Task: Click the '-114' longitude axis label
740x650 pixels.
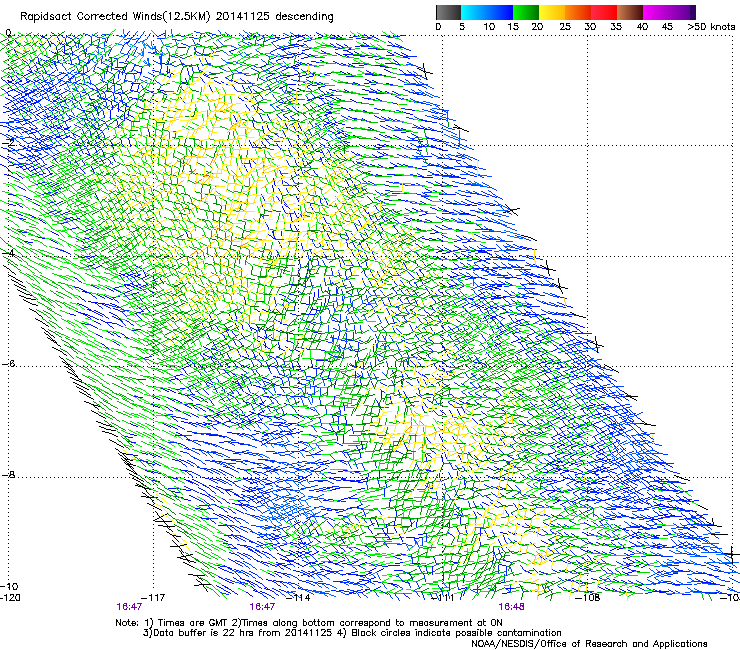Action: coord(298,597)
